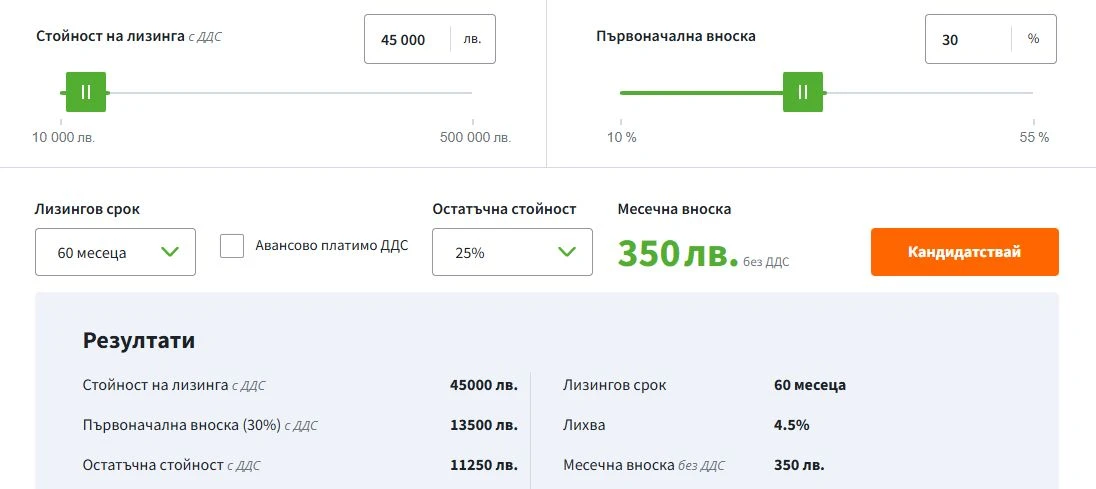The image size is (1096, 489).
Task: Expand the Остатъчна стойност 25% dropdown
Action: click(512, 252)
